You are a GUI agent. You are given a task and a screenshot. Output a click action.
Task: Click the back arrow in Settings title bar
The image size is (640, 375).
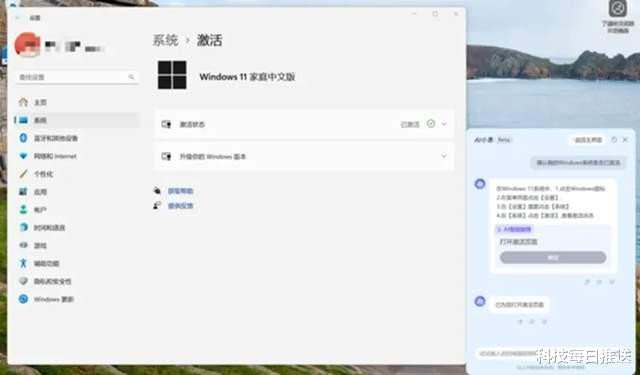[x=17, y=18]
